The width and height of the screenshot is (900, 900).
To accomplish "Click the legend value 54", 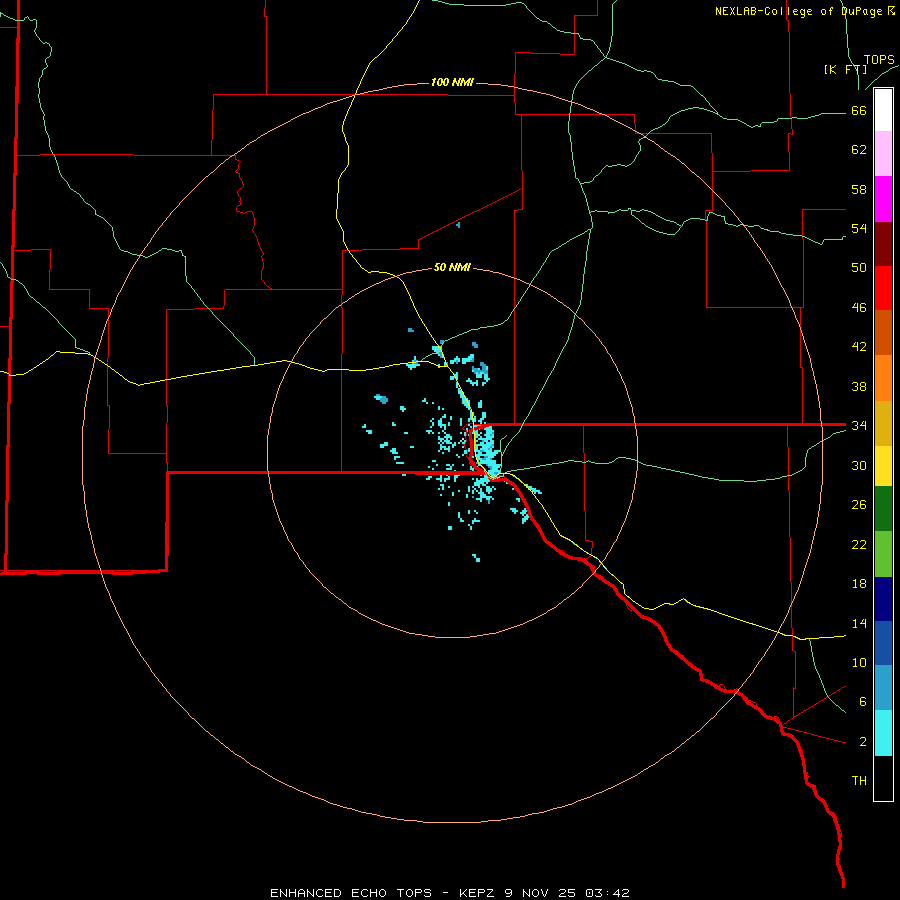I will click(859, 229).
